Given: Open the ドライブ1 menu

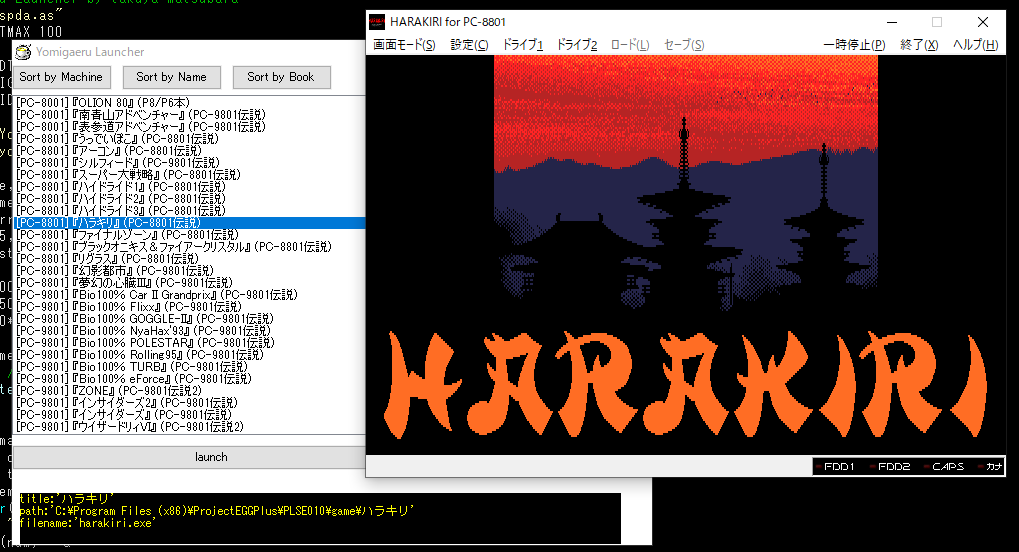Looking at the screenshot, I should 522,45.
